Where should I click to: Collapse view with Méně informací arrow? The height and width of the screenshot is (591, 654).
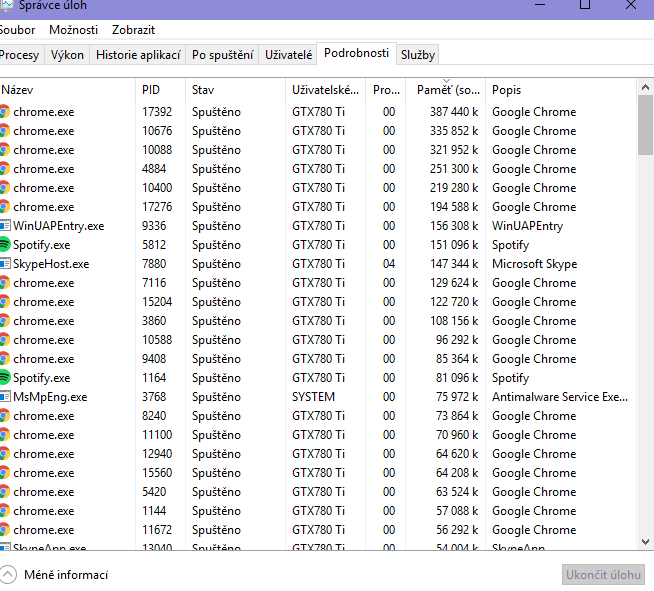[9, 575]
